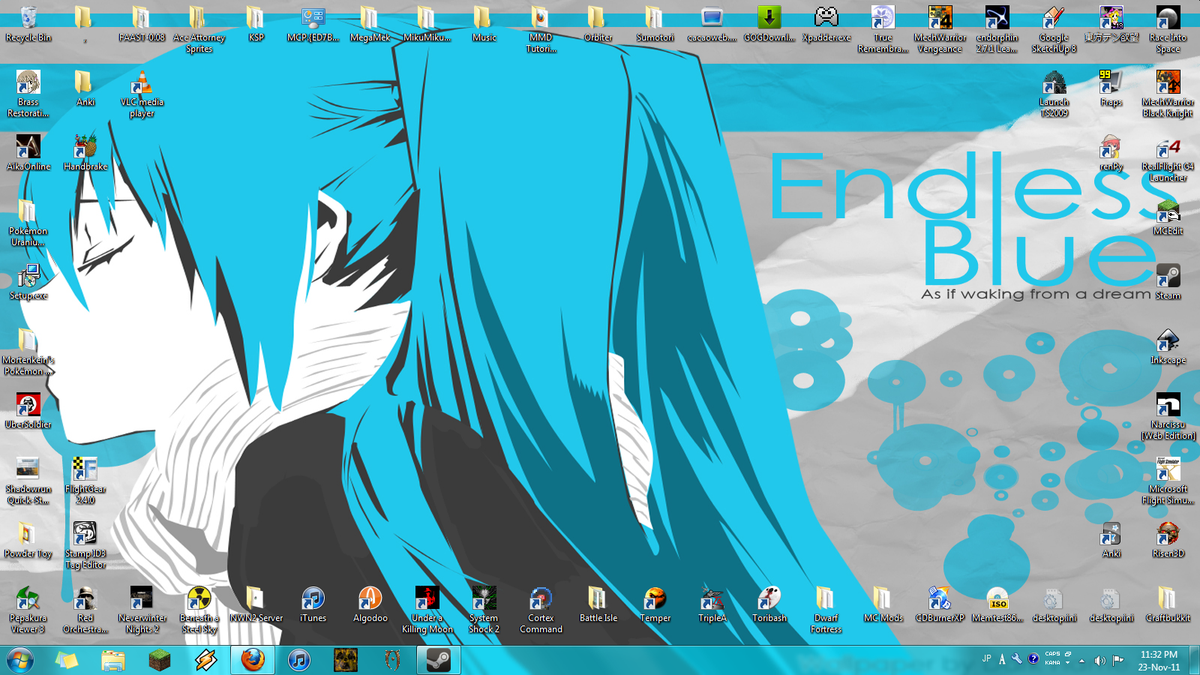Open Cortex Command shortcut

(x=541, y=610)
